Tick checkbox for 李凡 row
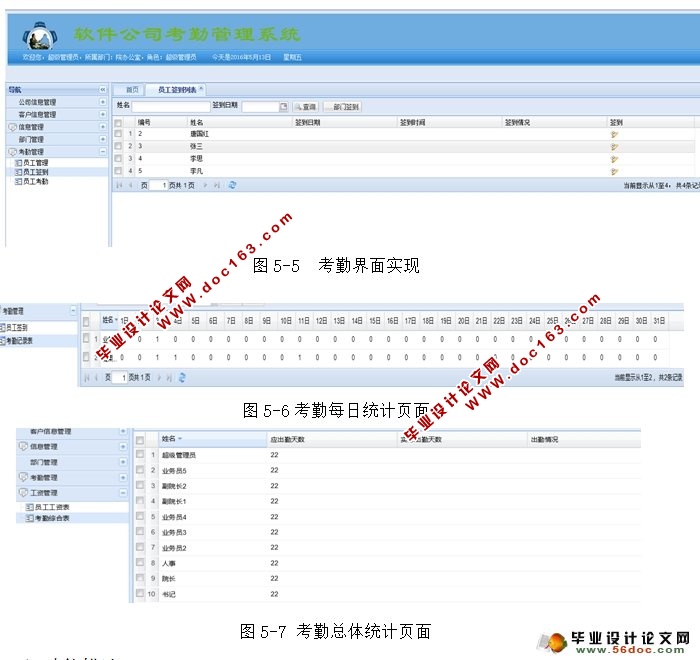The width and height of the screenshot is (700, 660). (118, 171)
